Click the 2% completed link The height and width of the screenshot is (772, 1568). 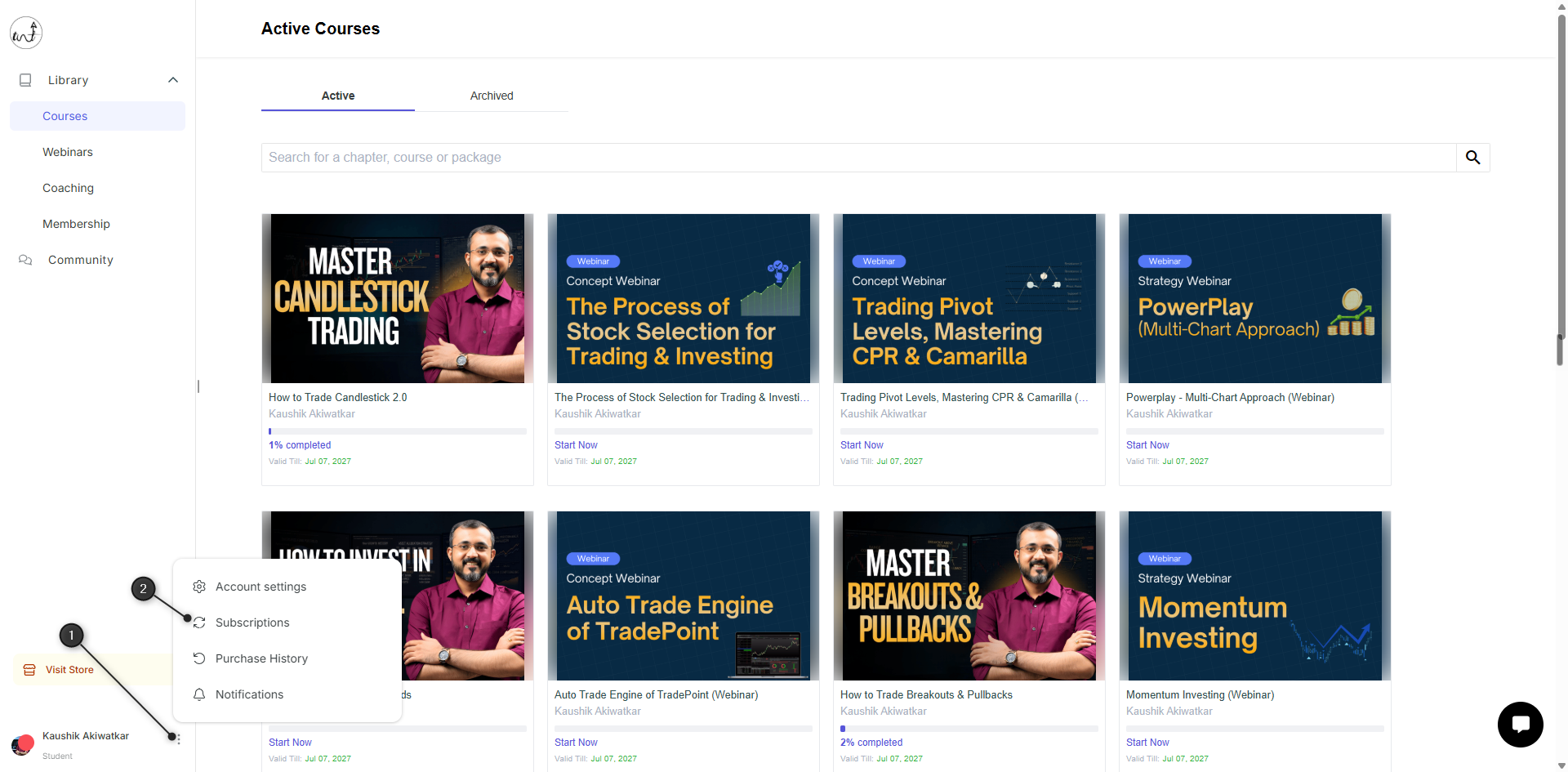(871, 743)
